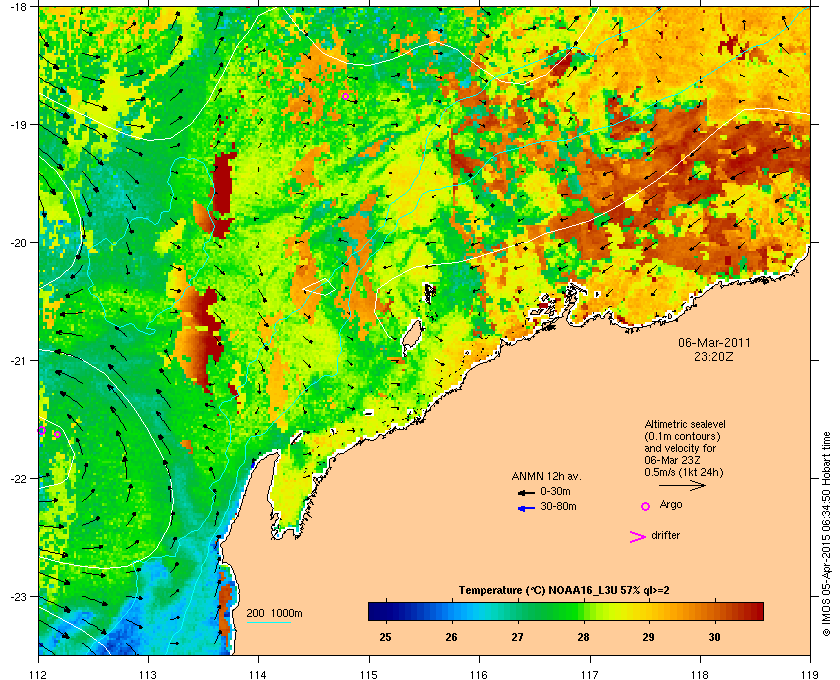Click the 'ANMN 12h av.' legend heading
This screenshot has width=840, height=680.
pos(546,476)
